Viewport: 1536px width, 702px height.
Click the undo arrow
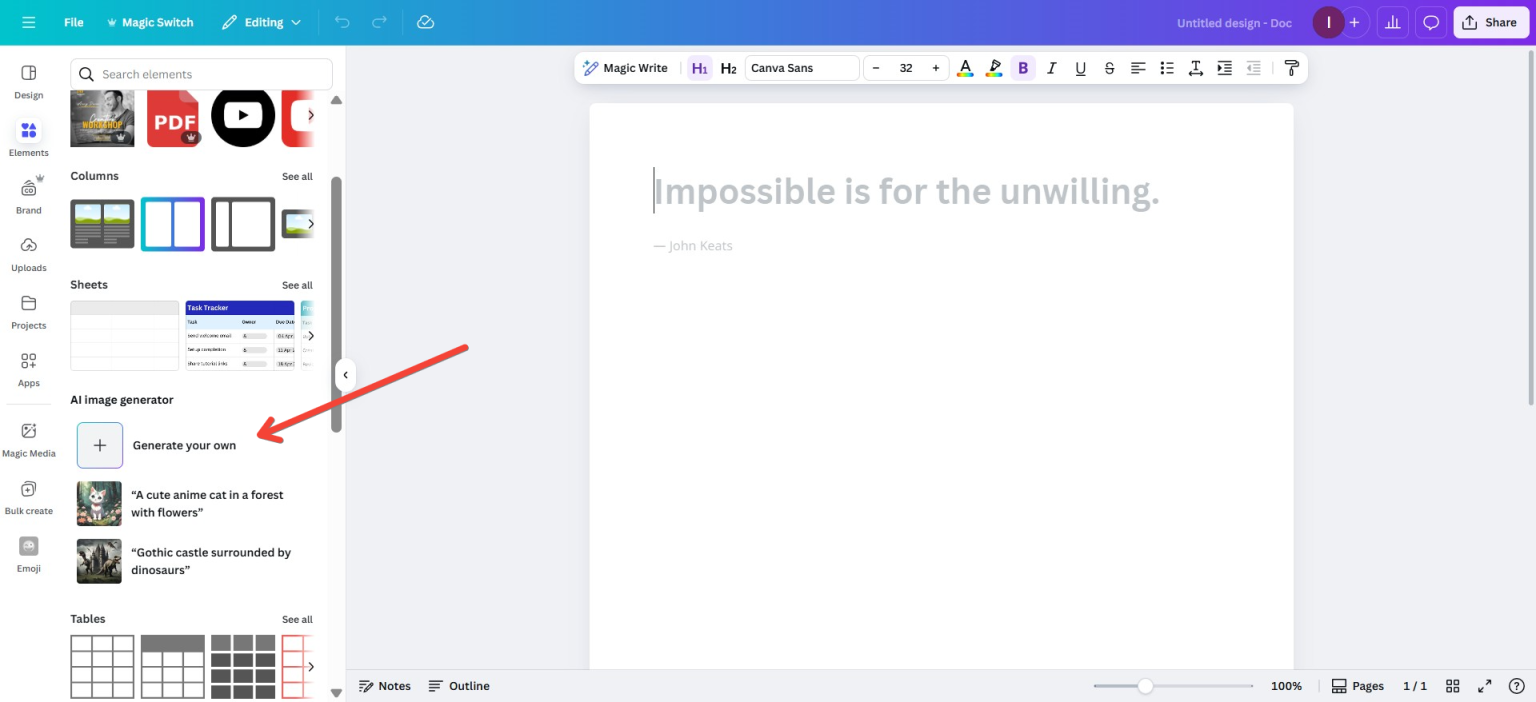pos(342,22)
